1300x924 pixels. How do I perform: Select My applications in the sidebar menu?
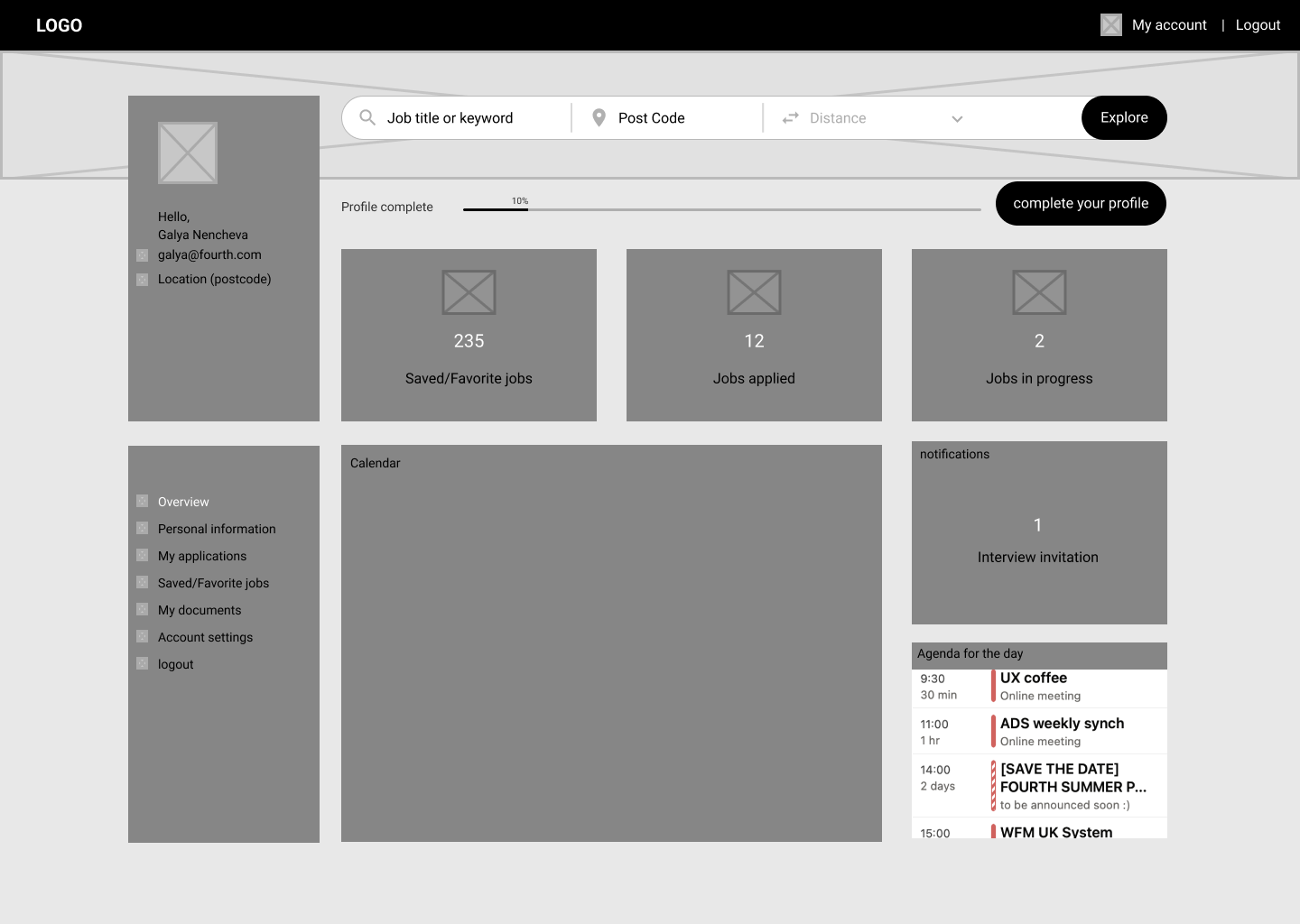tap(202, 556)
